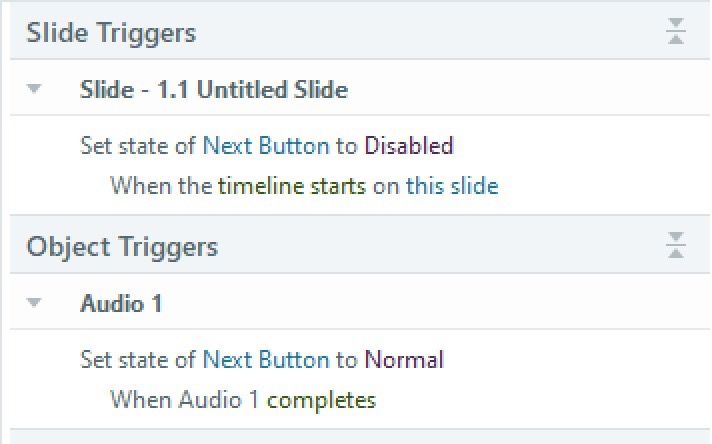
Task: Click the this slide link
Action: [x=452, y=185]
